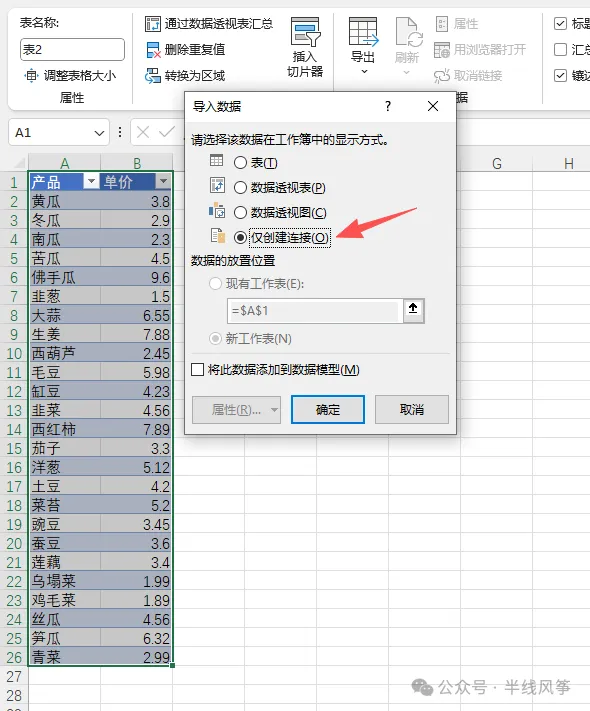Toggle the second ribbon checkbox (汇总行)
Viewport: 590px width, 711px height.
point(561,49)
